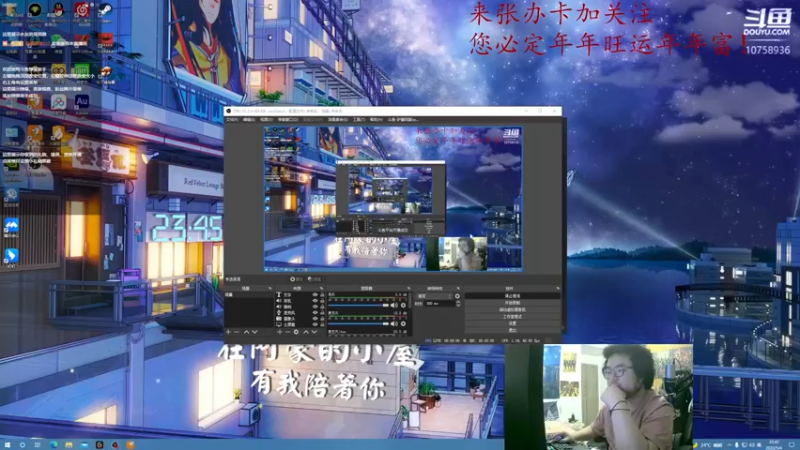This screenshot has width=800, height=450.
Task: Click 开始录制 Start Recording button
Action: (512, 303)
